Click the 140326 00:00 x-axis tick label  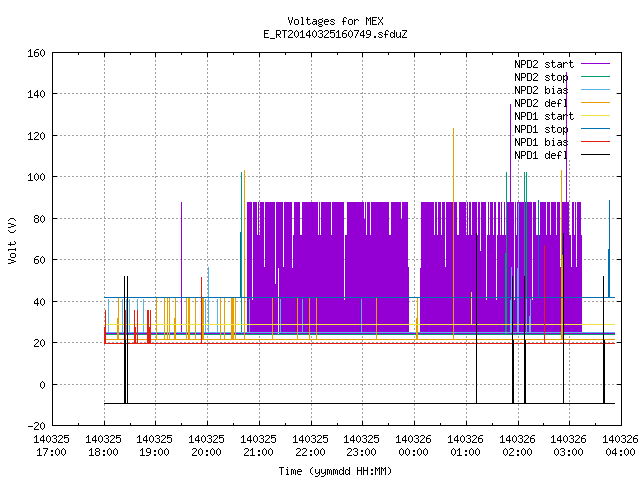point(413,446)
